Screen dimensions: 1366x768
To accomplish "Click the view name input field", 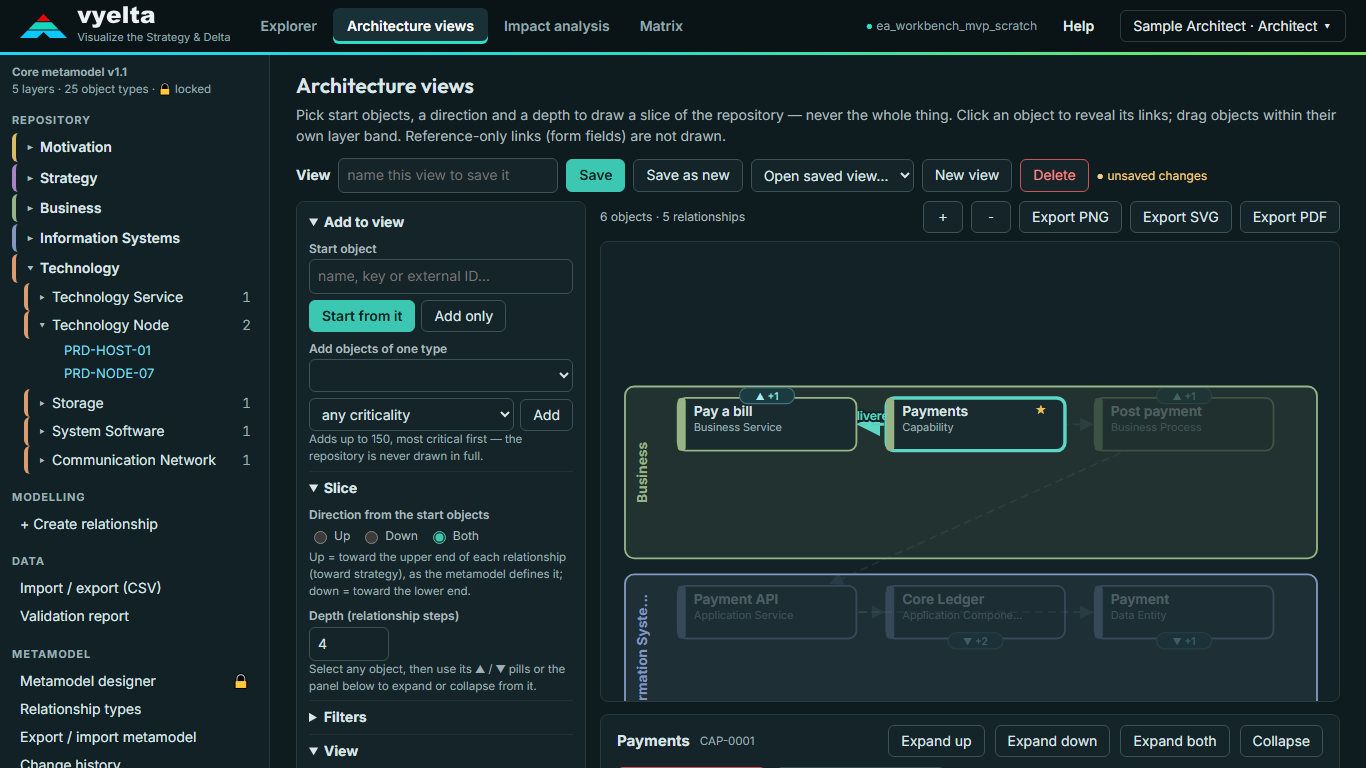I will click(448, 175).
